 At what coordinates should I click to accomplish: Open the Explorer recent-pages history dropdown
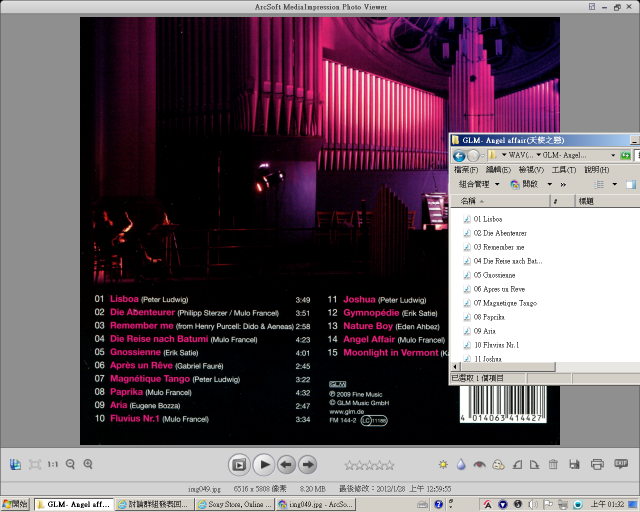pos(482,156)
